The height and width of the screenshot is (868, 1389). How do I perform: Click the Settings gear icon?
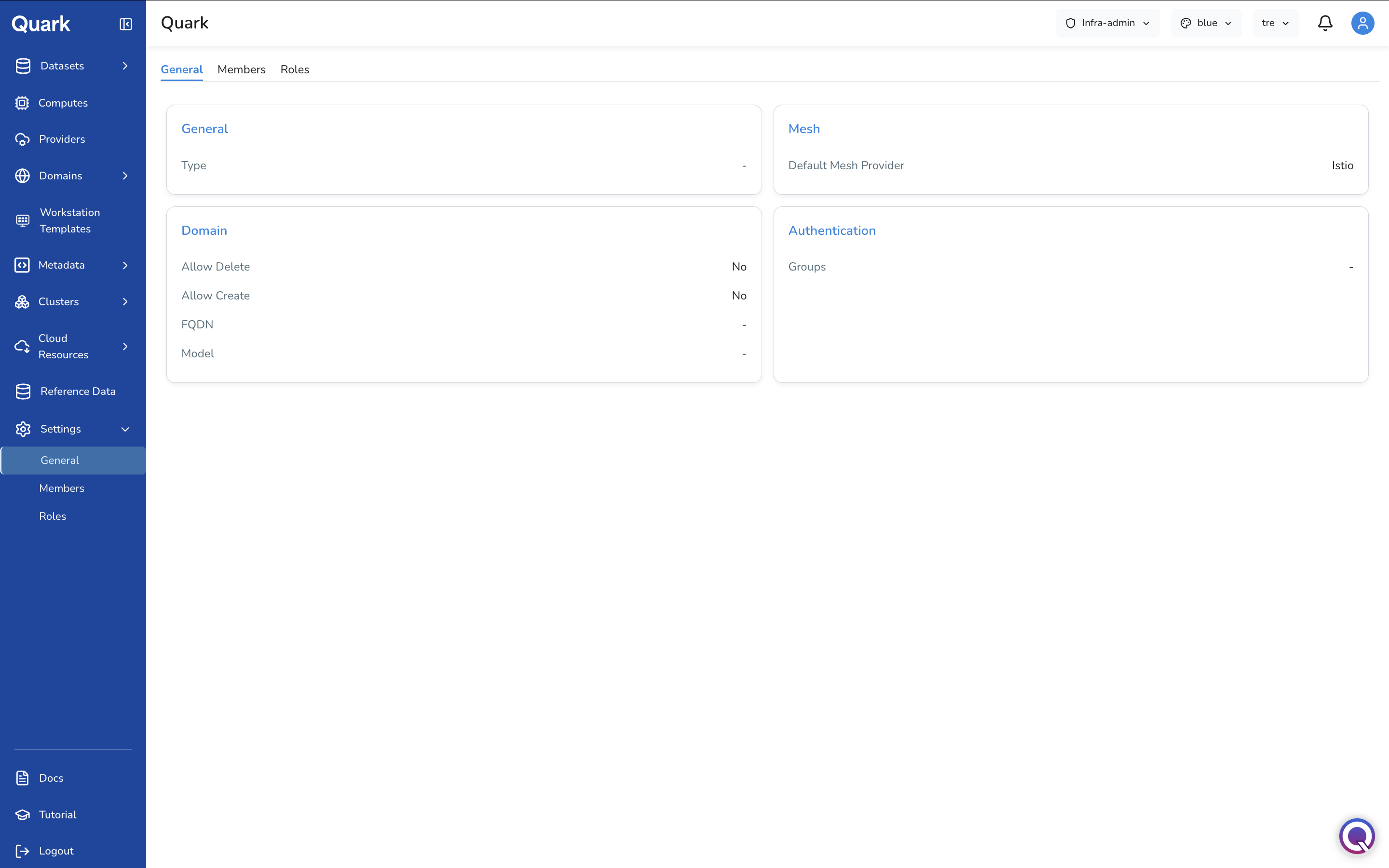23,429
